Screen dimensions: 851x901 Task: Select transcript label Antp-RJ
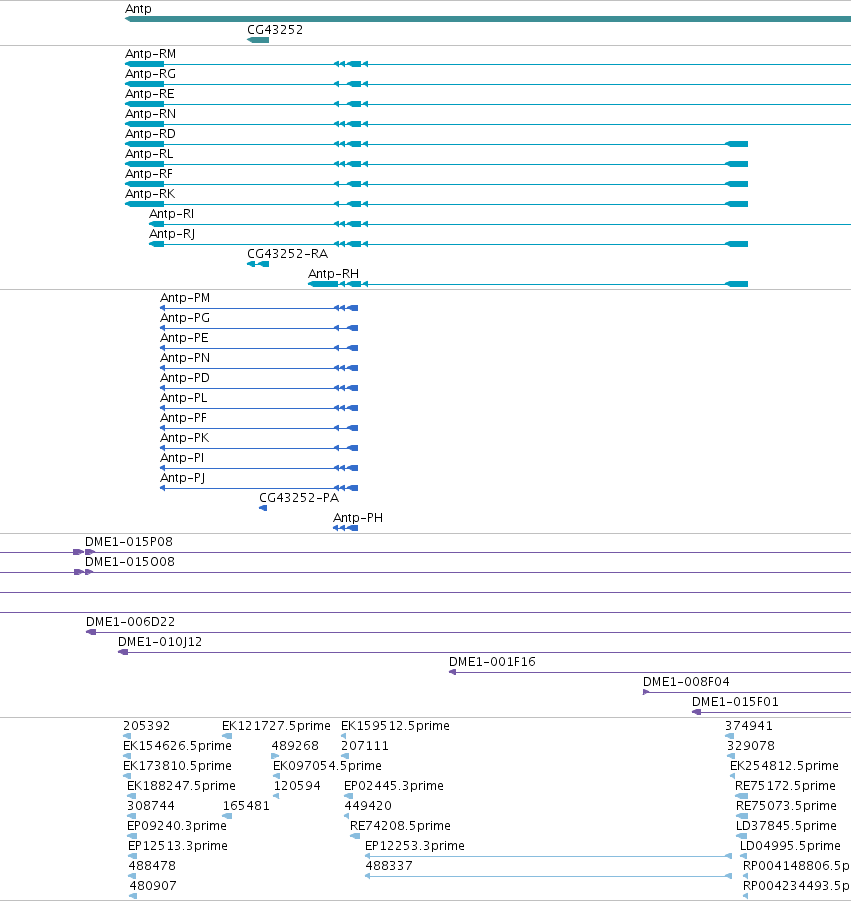point(172,234)
